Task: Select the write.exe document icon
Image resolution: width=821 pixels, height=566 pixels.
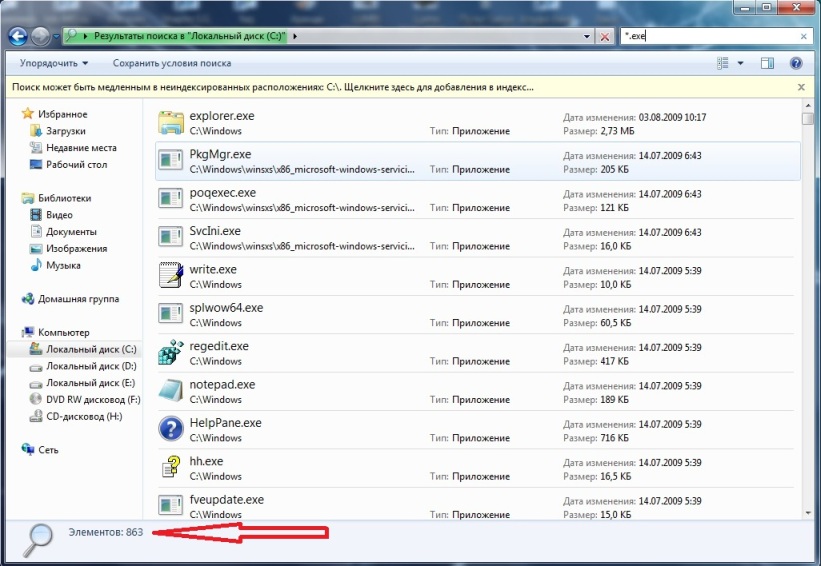Action: pyautogui.click(x=171, y=275)
